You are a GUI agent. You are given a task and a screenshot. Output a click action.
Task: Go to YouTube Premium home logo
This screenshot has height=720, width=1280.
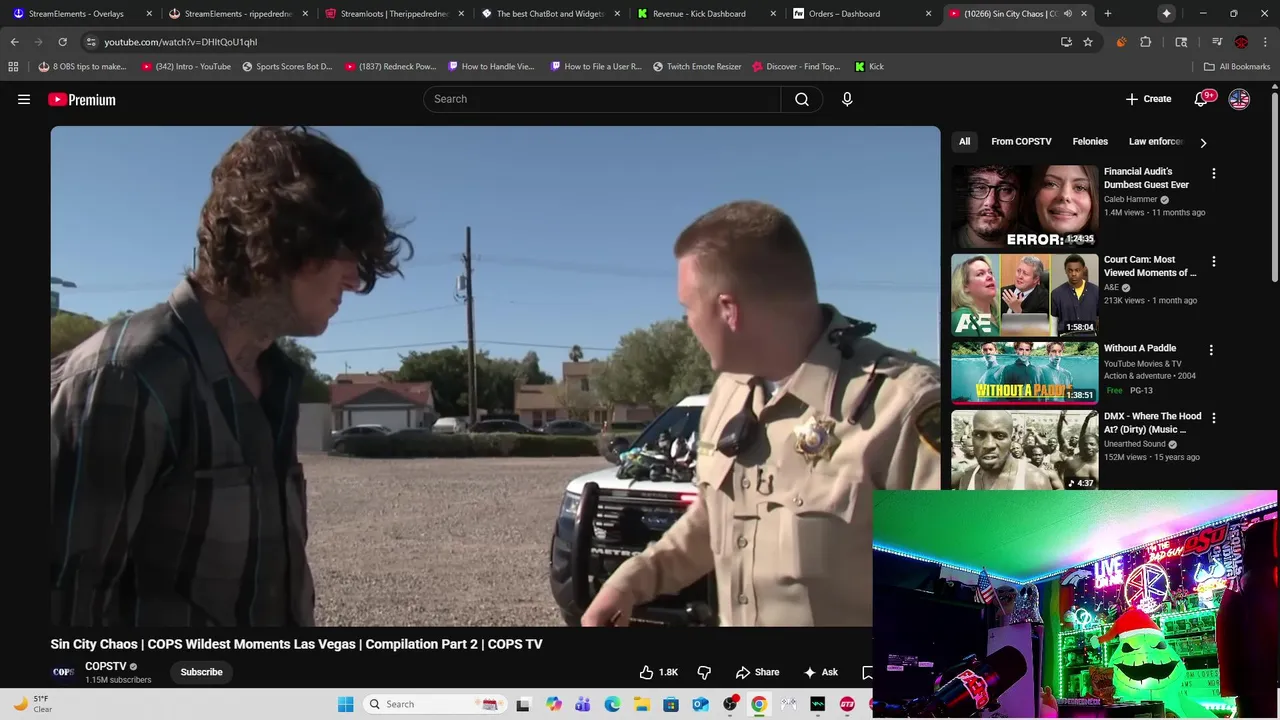pyautogui.click(x=82, y=99)
